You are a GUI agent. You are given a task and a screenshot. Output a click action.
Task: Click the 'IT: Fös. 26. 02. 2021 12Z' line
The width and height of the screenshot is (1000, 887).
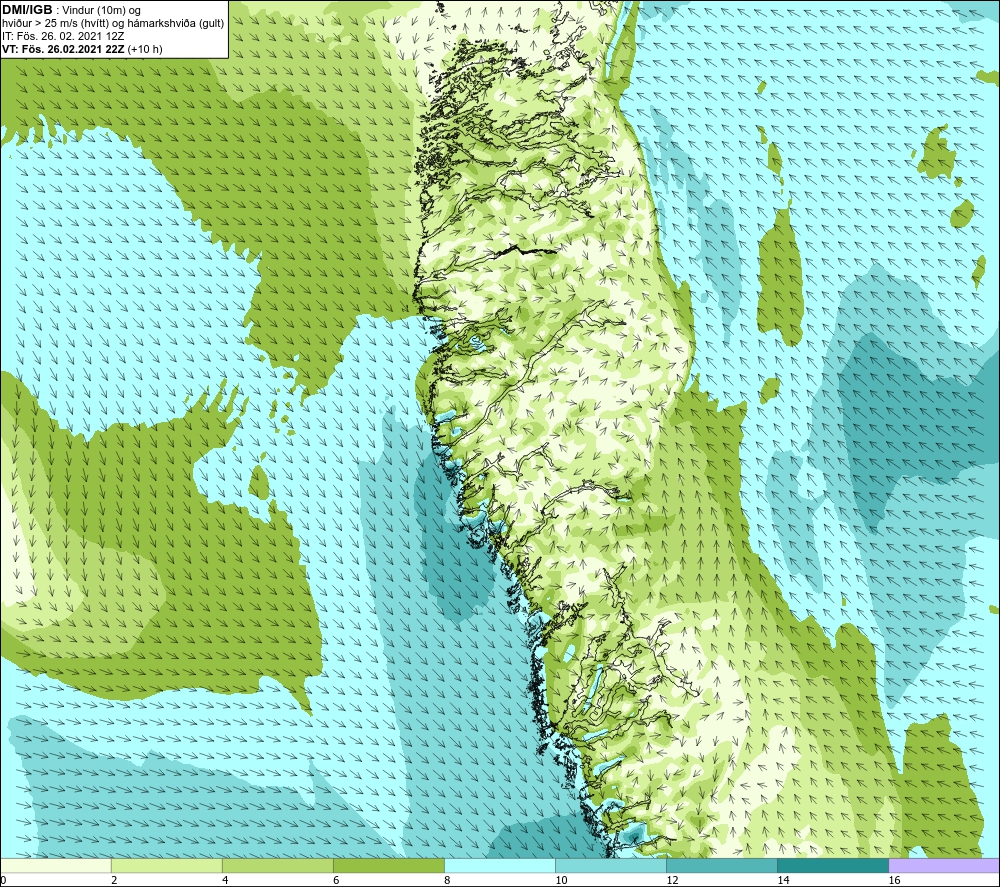pyautogui.click(x=62, y=36)
